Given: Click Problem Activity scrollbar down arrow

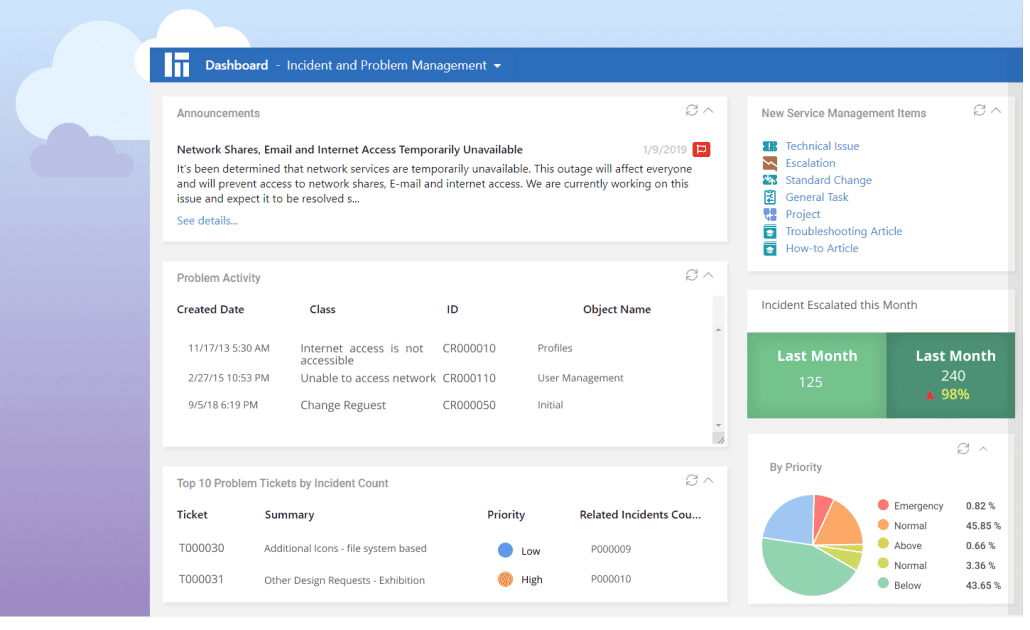Looking at the screenshot, I should tap(718, 426).
